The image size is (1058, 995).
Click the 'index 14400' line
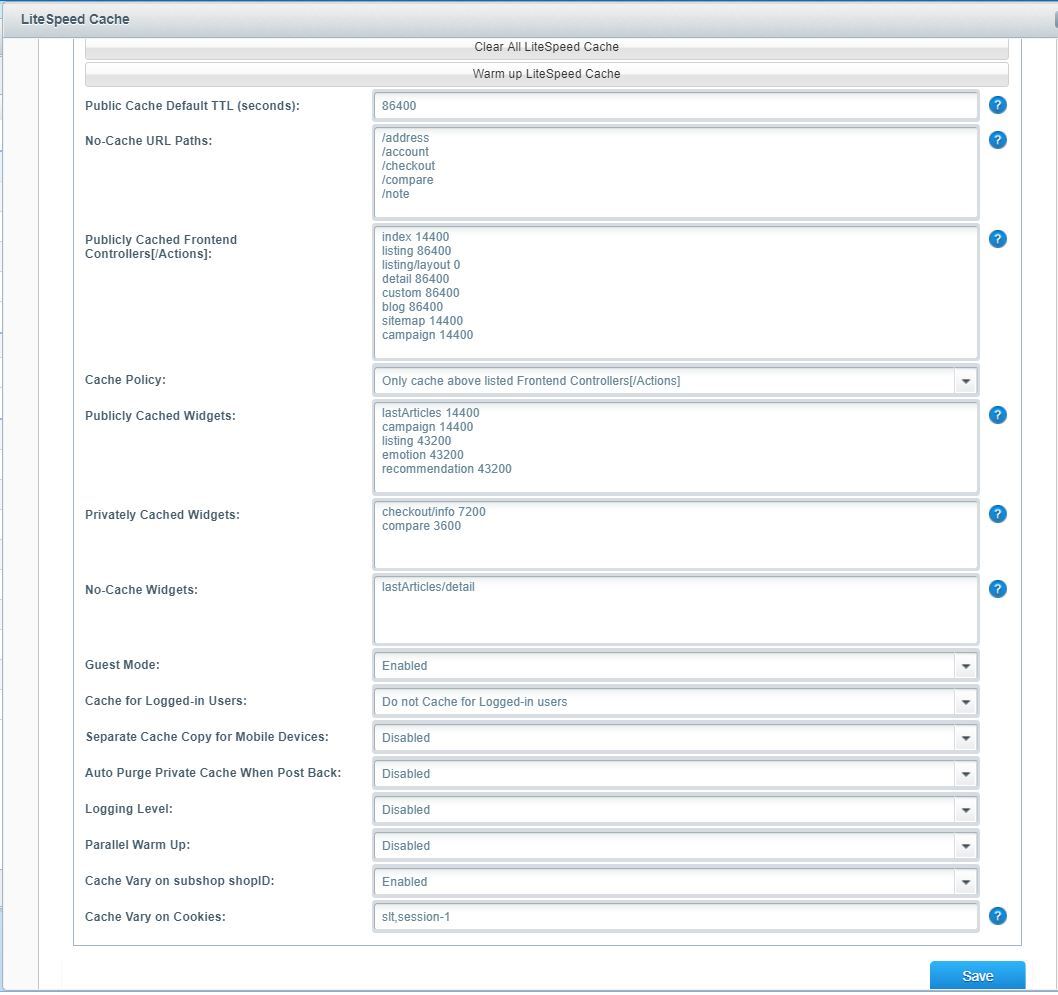[x=416, y=237]
